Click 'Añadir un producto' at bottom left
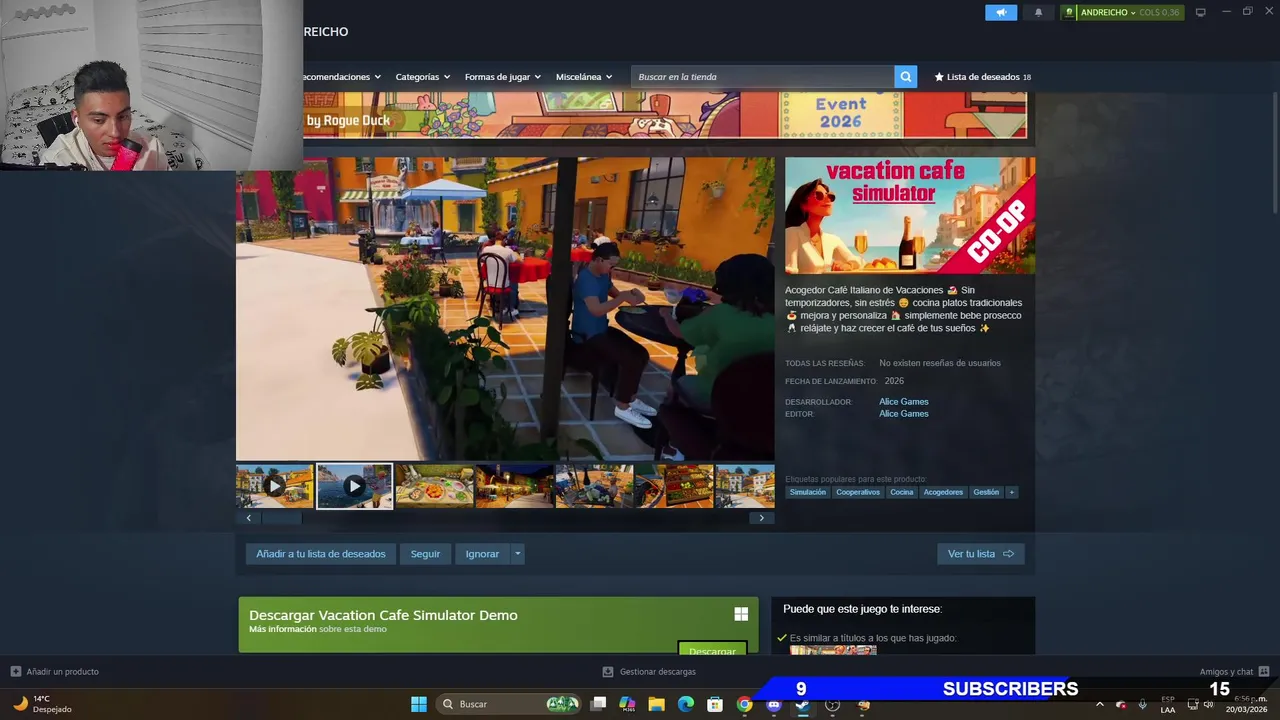The image size is (1280, 720). click(x=55, y=672)
